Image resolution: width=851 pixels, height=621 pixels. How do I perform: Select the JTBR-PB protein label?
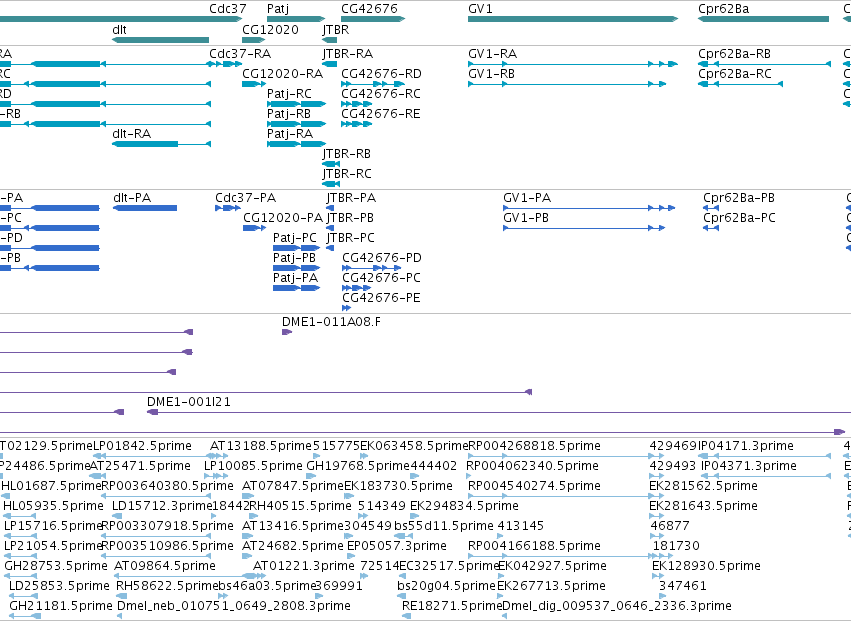pos(350,218)
